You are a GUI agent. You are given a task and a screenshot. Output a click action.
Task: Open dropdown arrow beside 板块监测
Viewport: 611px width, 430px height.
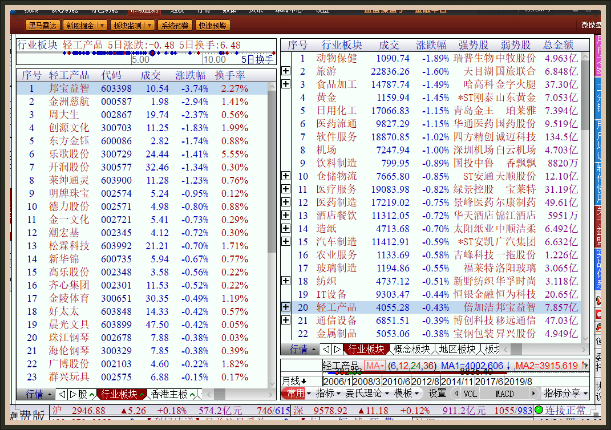pos(150,25)
